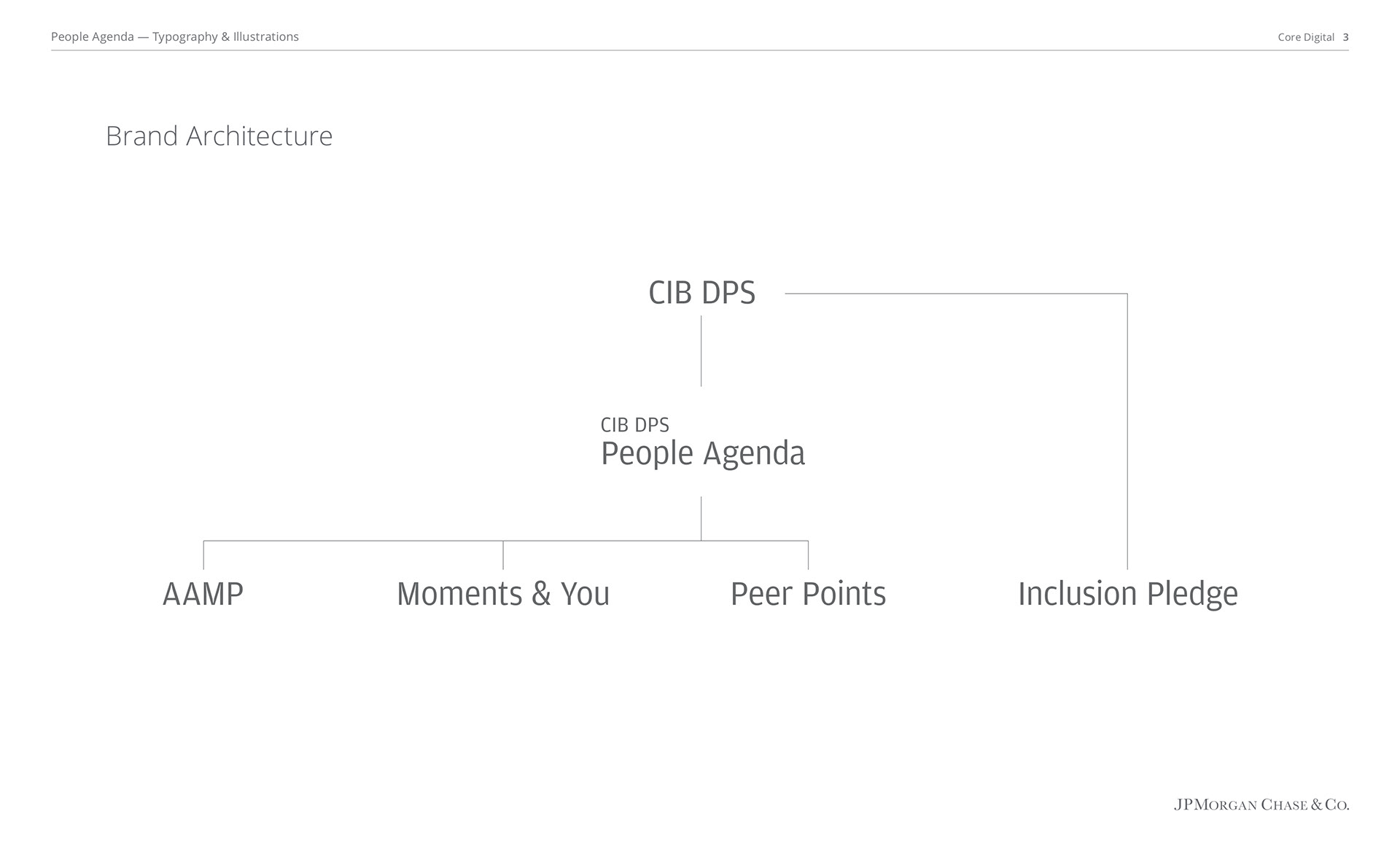
Task: Click the long vertical line above Inclusion Pledge
Action: [1127, 431]
